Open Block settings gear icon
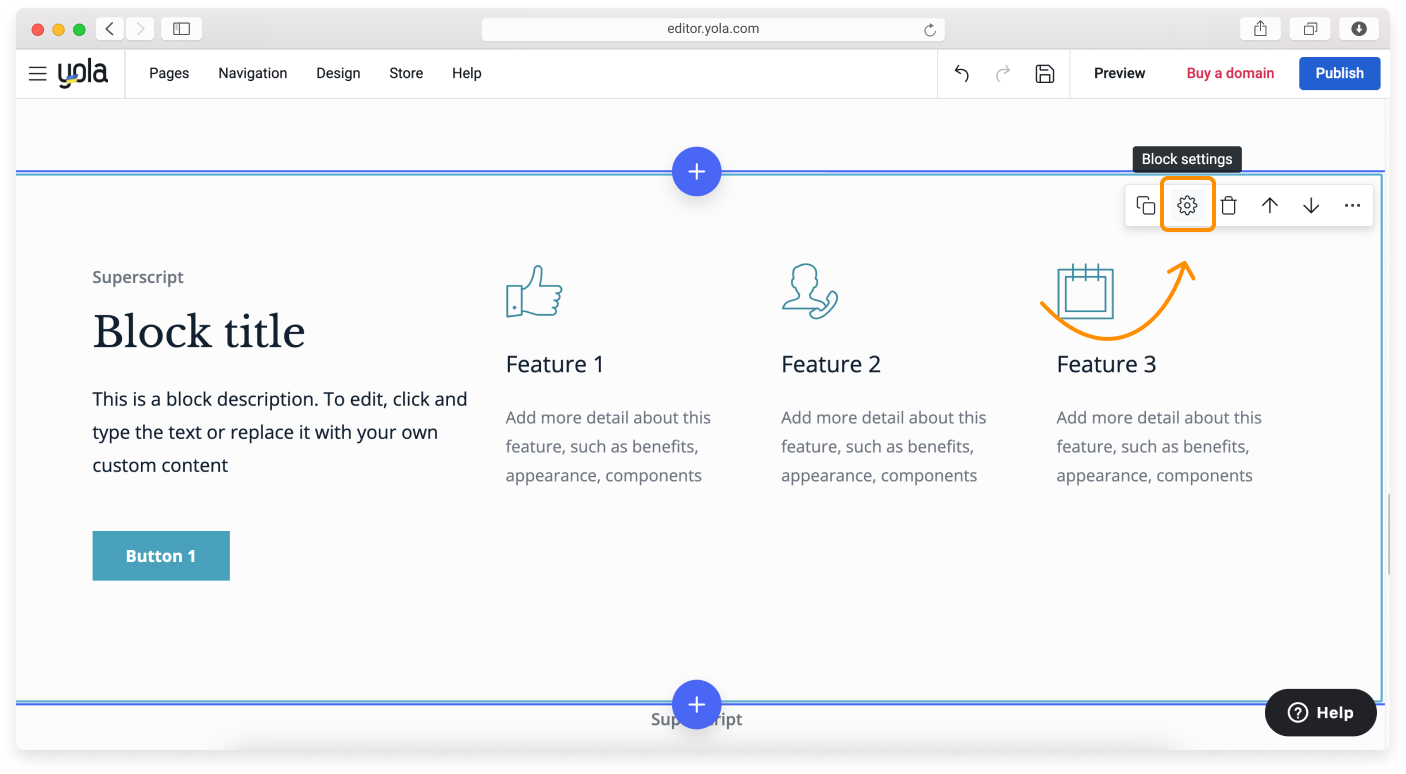 pos(1187,205)
